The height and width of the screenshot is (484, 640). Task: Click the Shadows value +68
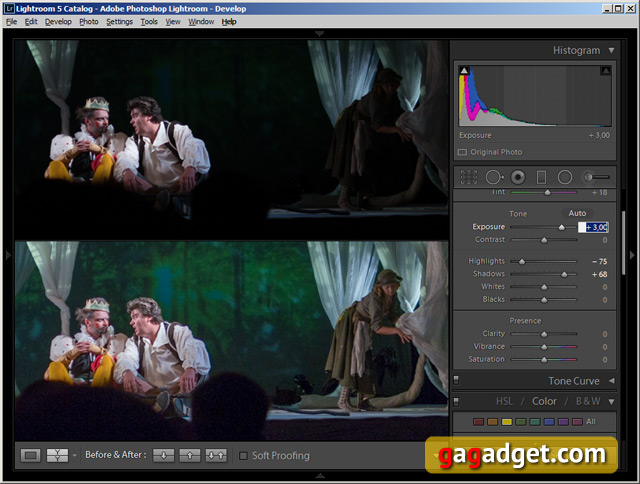[x=600, y=274]
